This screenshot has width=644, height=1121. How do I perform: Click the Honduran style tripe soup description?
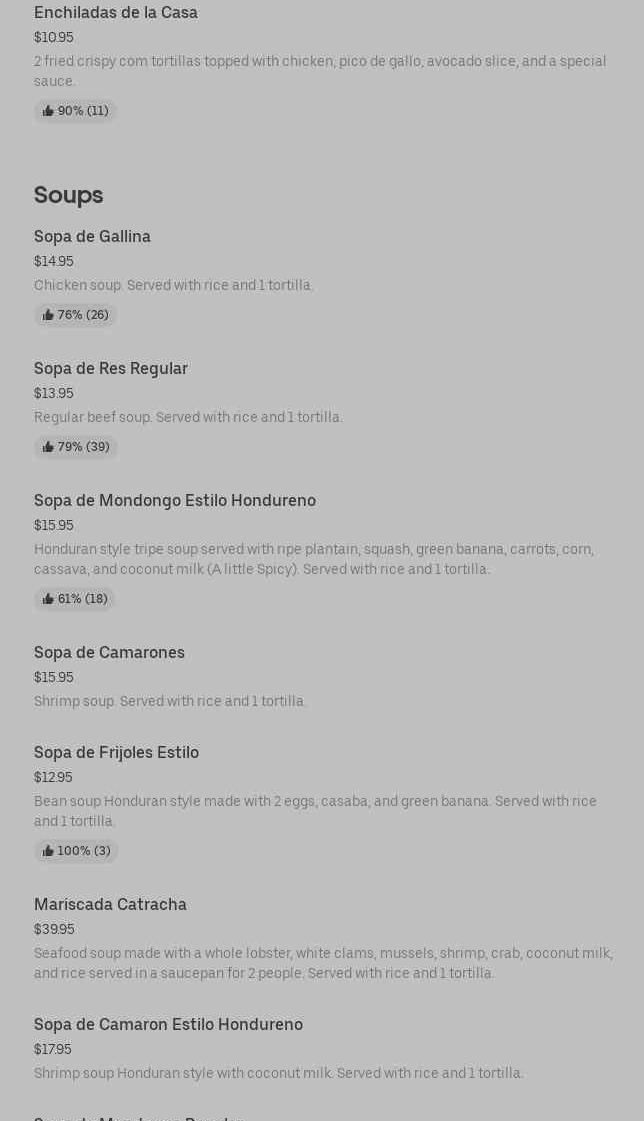point(313,559)
